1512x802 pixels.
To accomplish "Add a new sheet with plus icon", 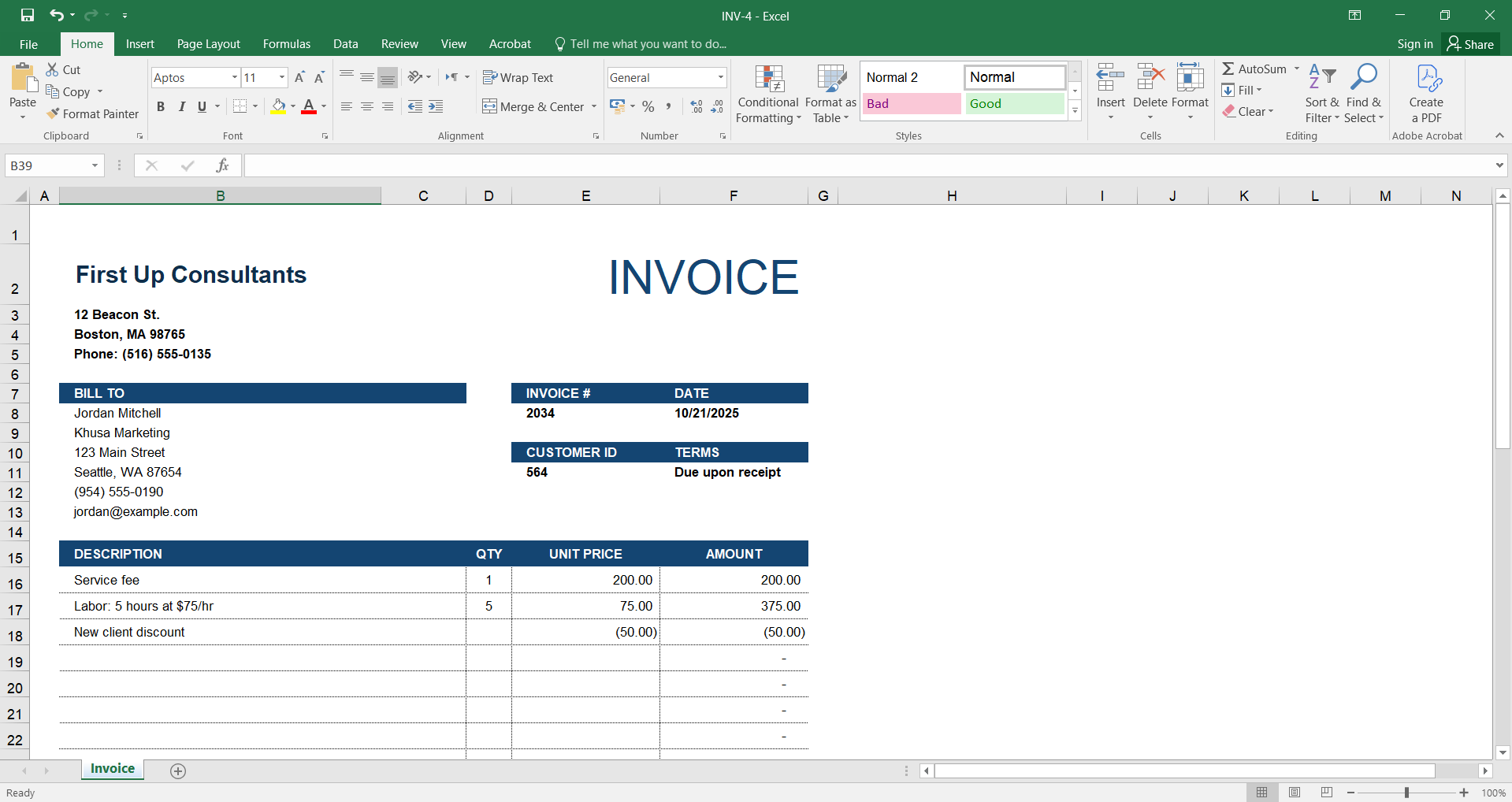I will point(178,771).
